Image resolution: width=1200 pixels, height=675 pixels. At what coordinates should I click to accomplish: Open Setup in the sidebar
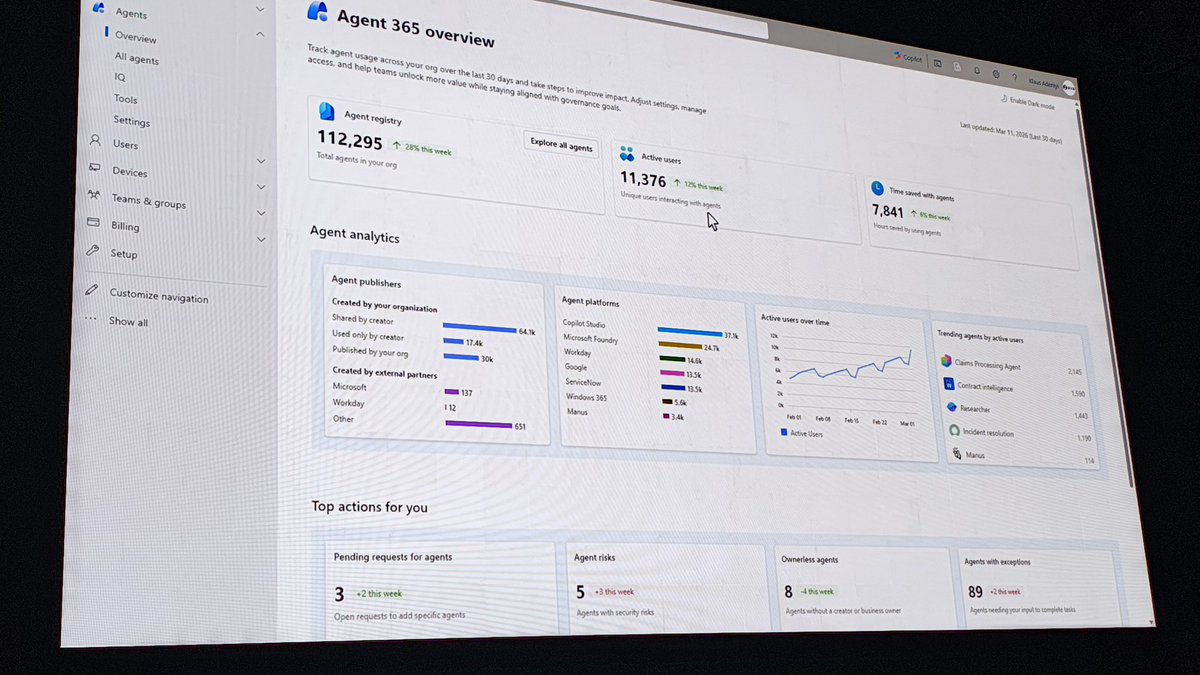pyautogui.click(x=123, y=253)
